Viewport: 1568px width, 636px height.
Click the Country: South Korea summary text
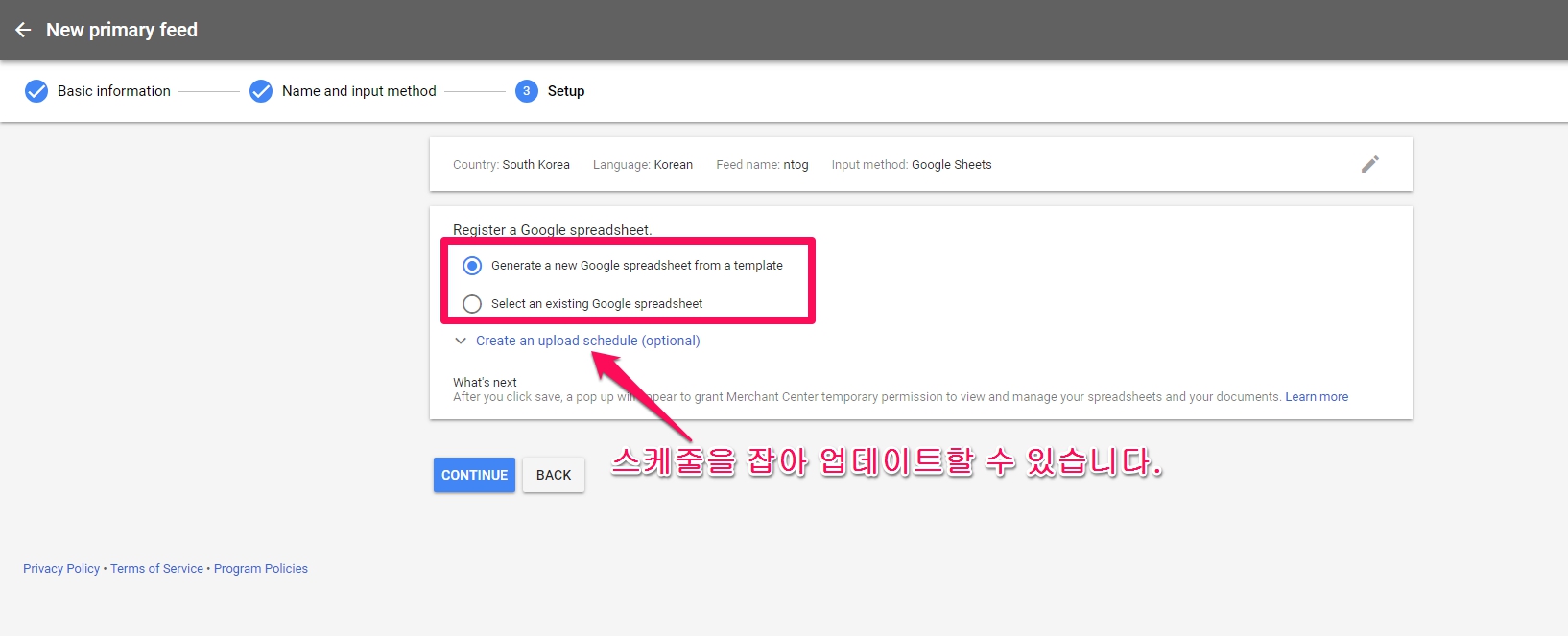point(511,165)
